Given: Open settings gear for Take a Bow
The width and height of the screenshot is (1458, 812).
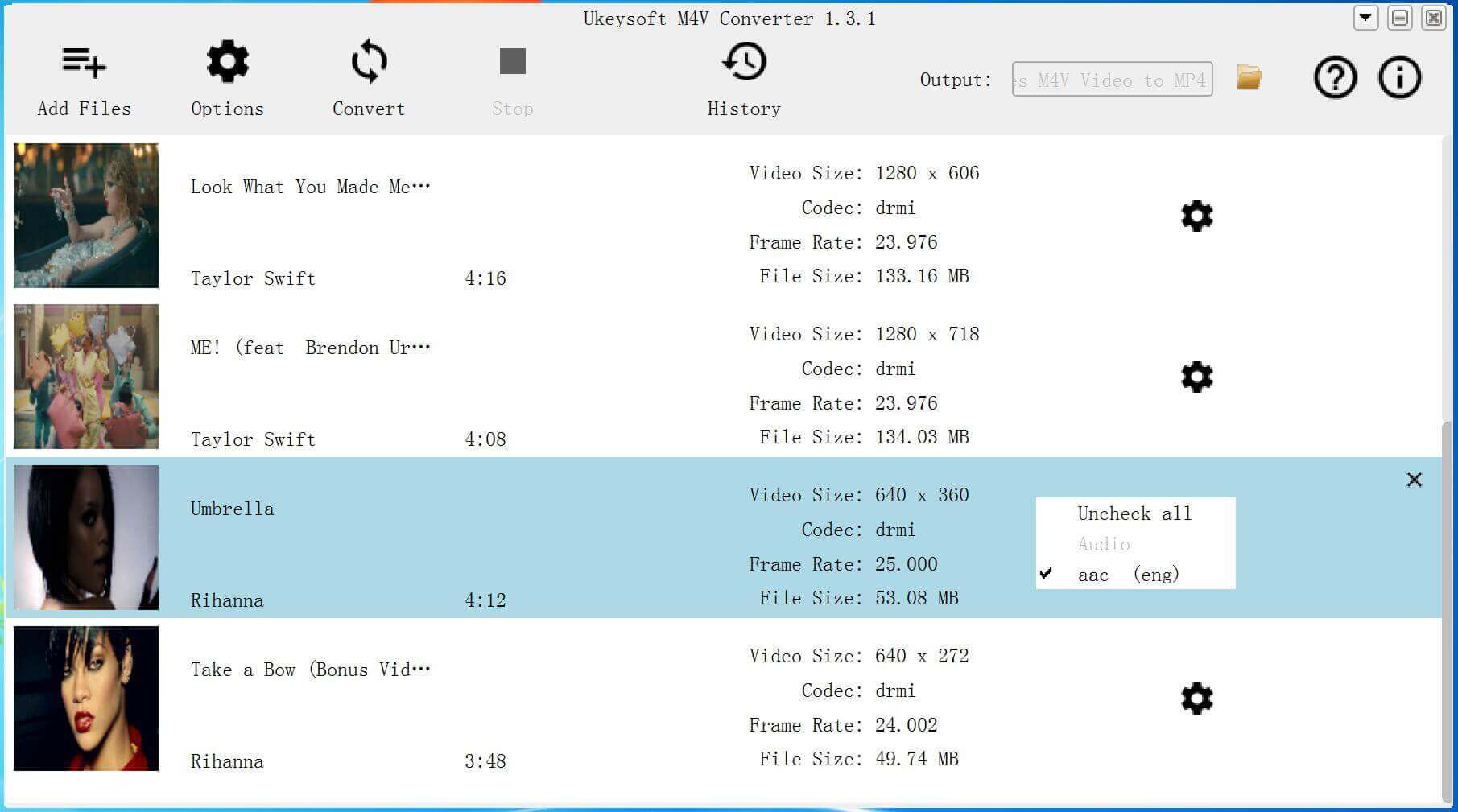Looking at the screenshot, I should click(1196, 699).
